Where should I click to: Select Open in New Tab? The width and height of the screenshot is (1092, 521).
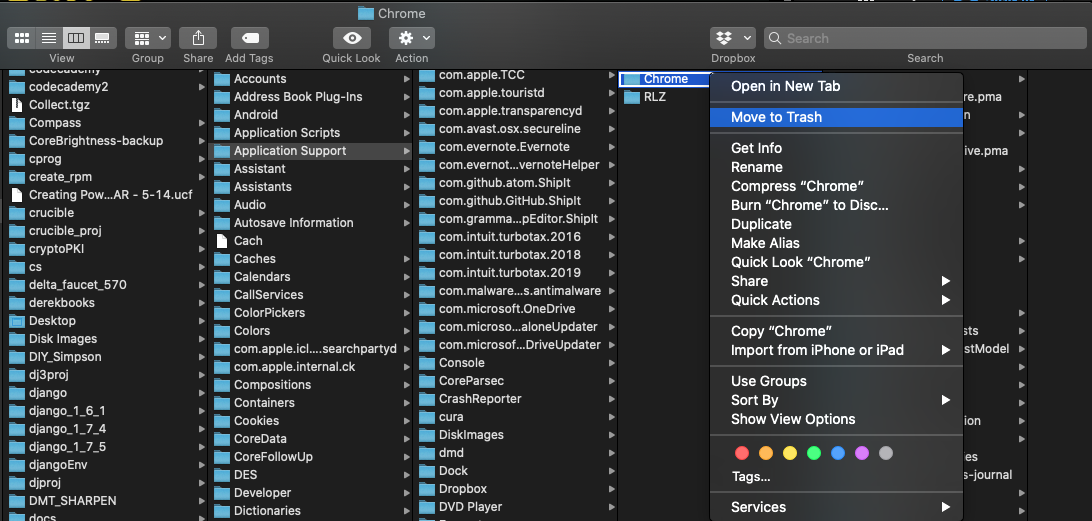836,86
